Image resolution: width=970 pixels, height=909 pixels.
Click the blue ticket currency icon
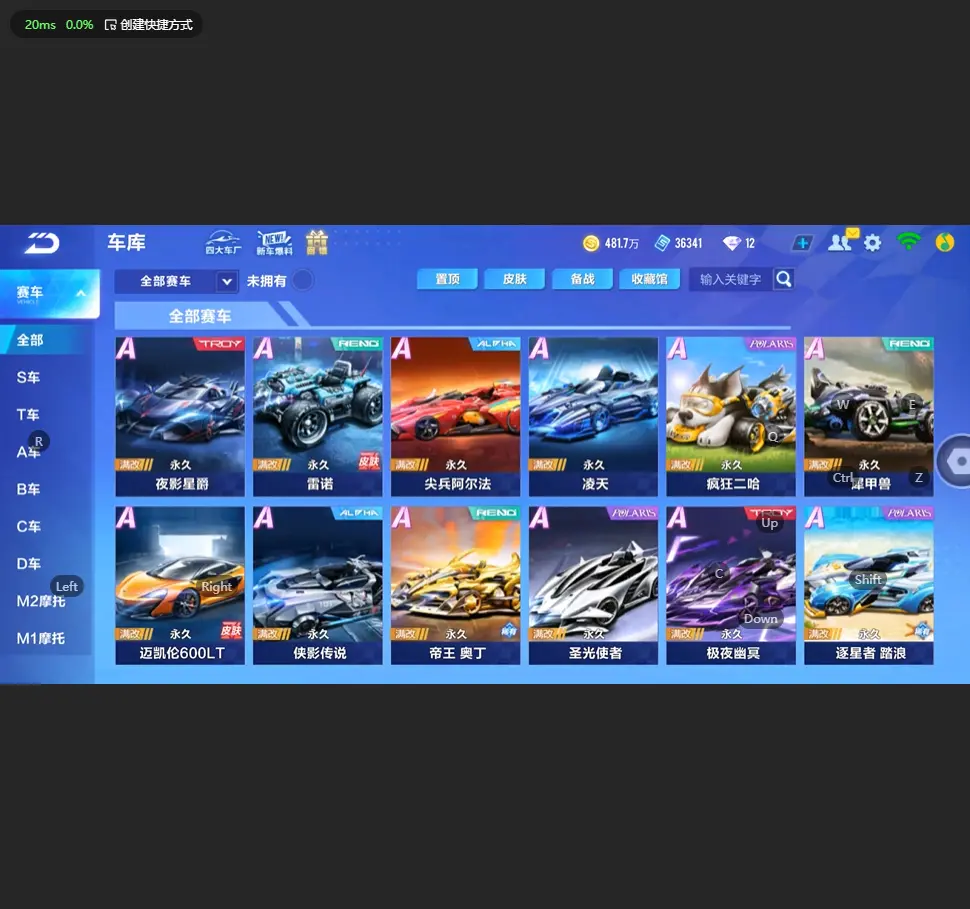[x=663, y=243]
